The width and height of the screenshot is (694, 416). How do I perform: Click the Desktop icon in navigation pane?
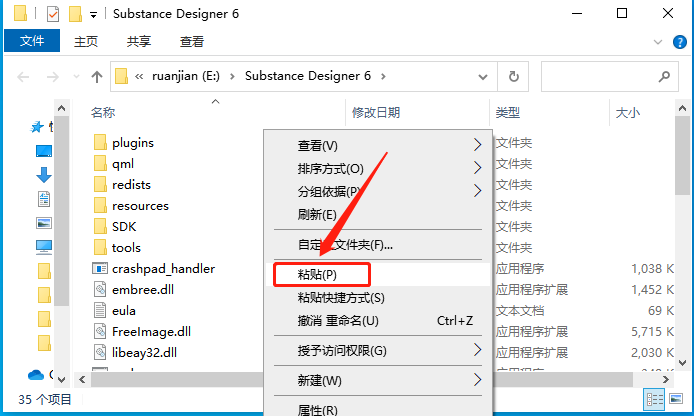pyautogui.click(x=44, y=151)
